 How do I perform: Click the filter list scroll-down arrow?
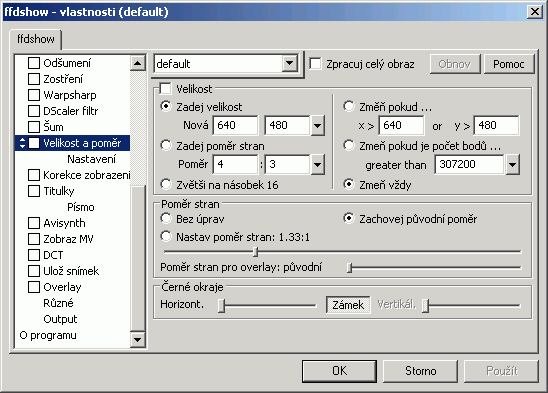coord(138,339)
